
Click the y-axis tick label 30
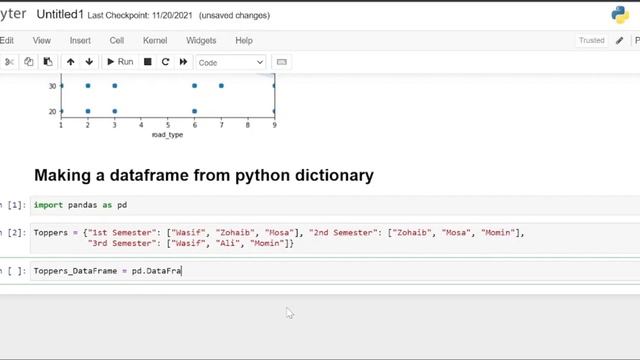(x=52, y=86)
